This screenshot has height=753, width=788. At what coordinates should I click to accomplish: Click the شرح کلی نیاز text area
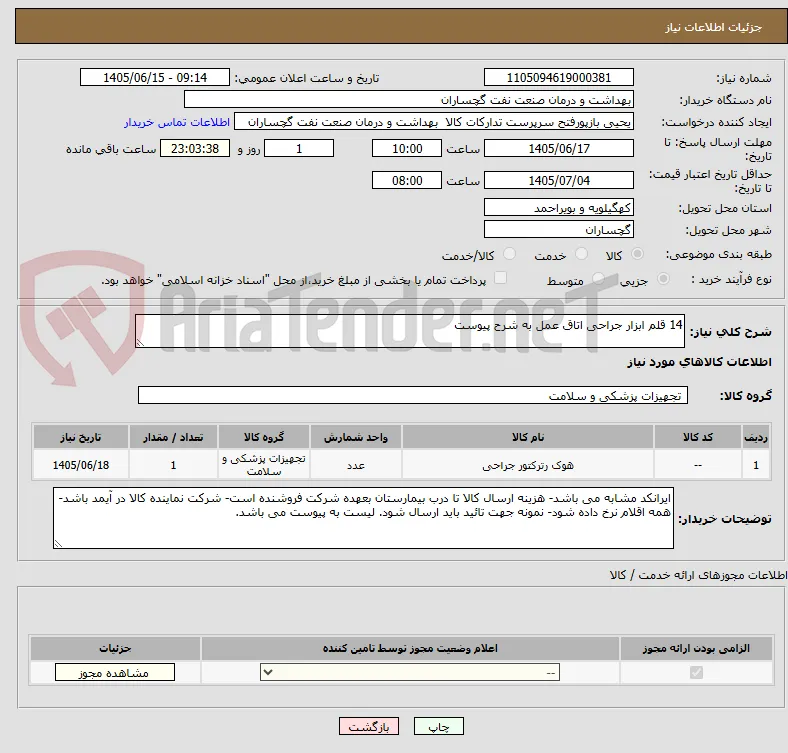point(410,331)
